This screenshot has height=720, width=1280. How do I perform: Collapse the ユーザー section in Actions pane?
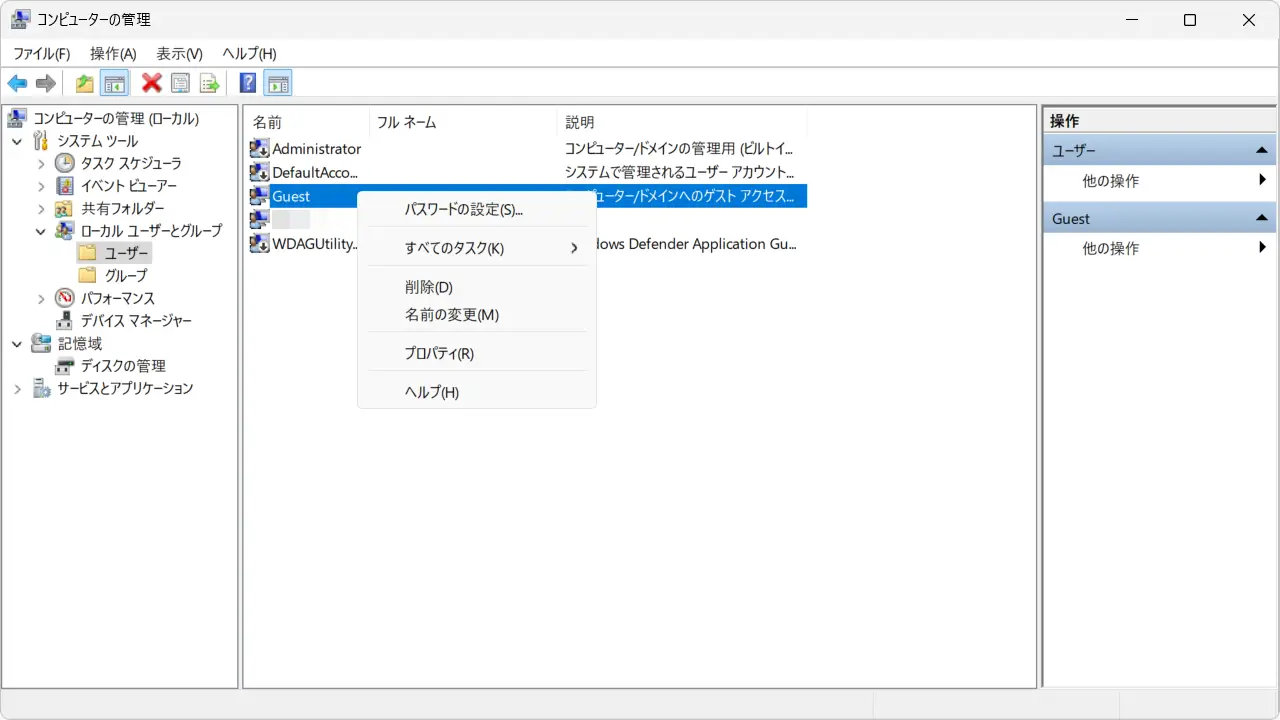[x=1262, y=151]
